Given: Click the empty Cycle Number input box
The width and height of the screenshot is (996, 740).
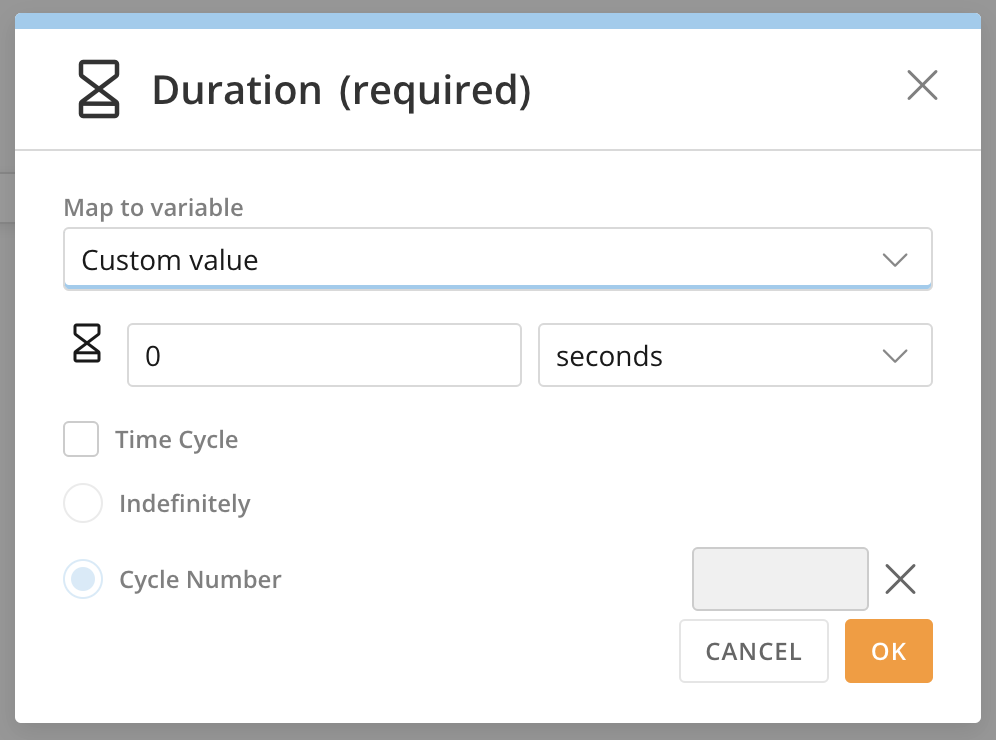Looking at the screenshot, I should pyautogui.click(x=780, y=579).
